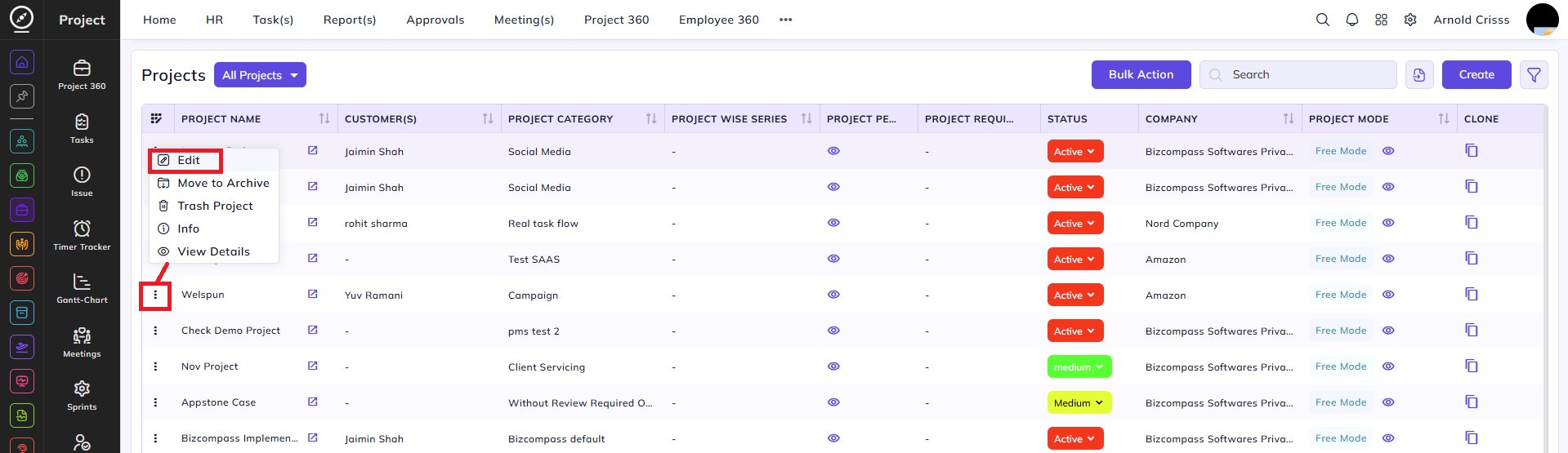
Task: Click the home icon in left rail
Action: 22,63
